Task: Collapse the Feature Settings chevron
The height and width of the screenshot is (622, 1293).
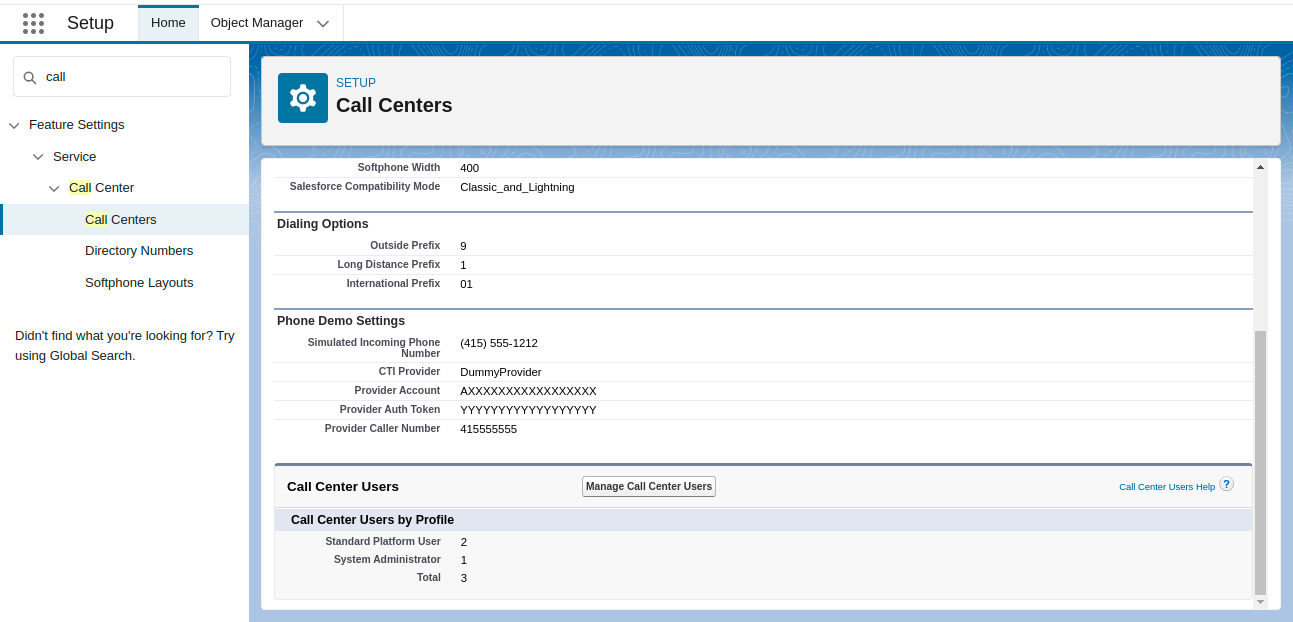Action: tap(13, 124)
